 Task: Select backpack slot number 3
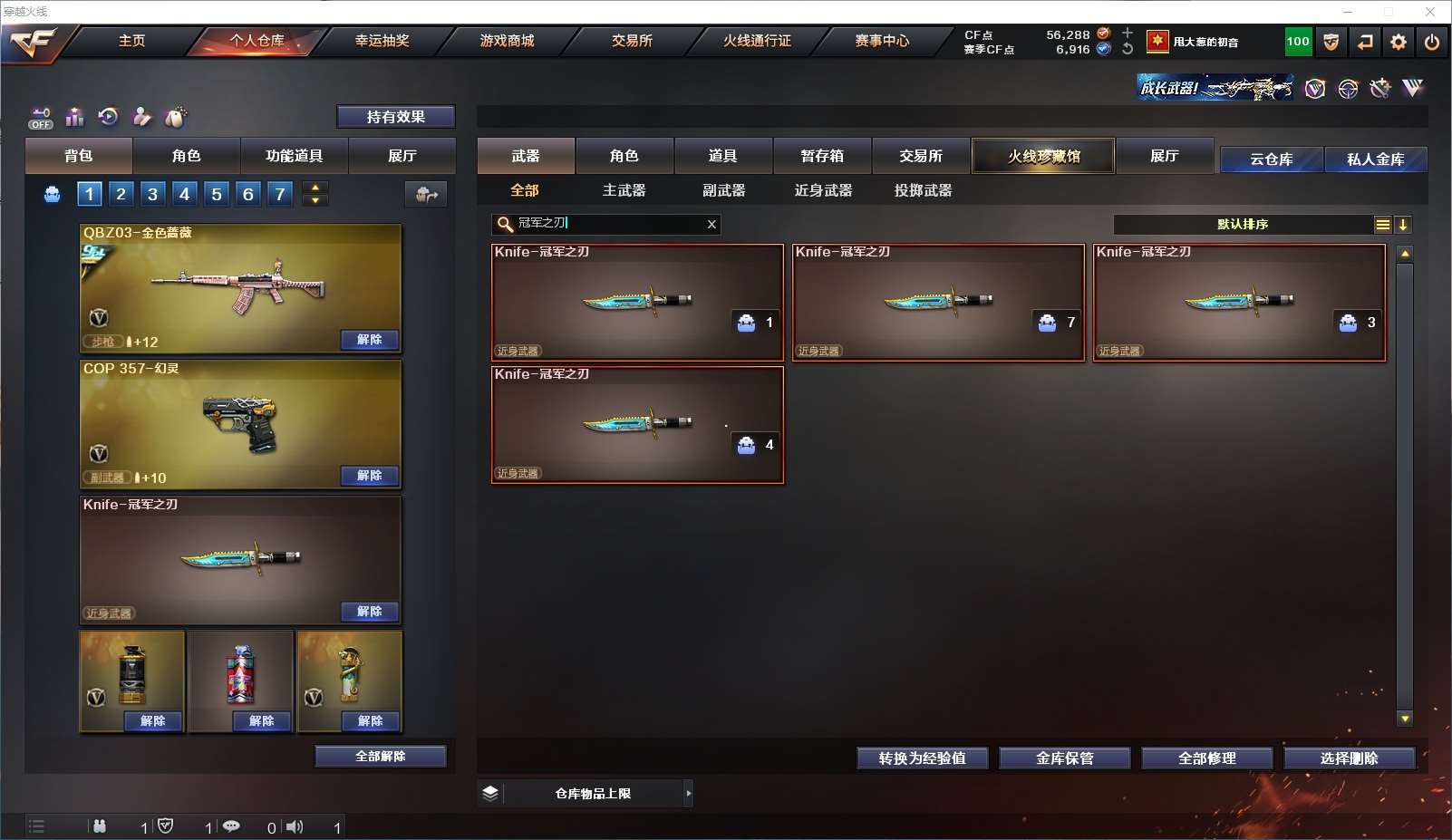coord(152,194)
